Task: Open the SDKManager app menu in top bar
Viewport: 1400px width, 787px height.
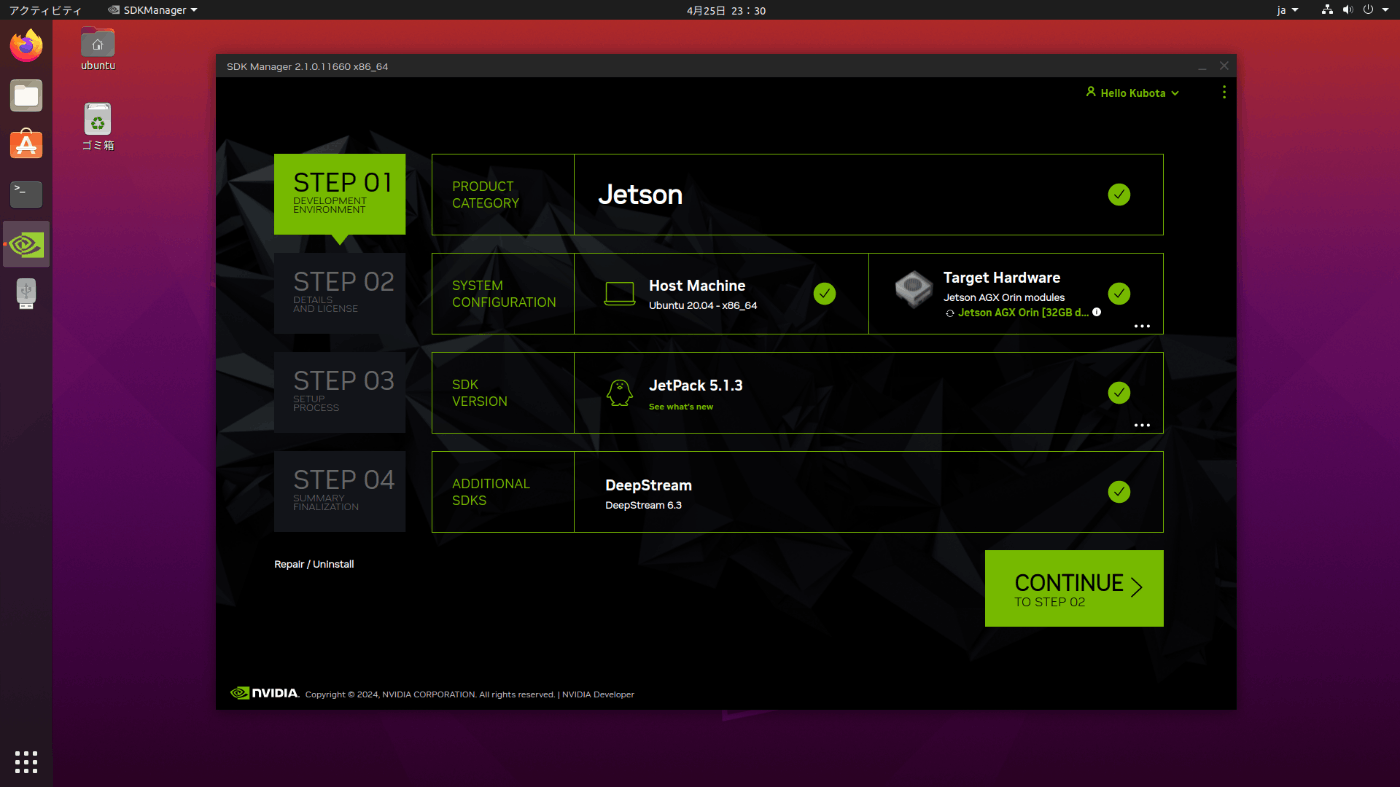Action: tap(153, 10)
